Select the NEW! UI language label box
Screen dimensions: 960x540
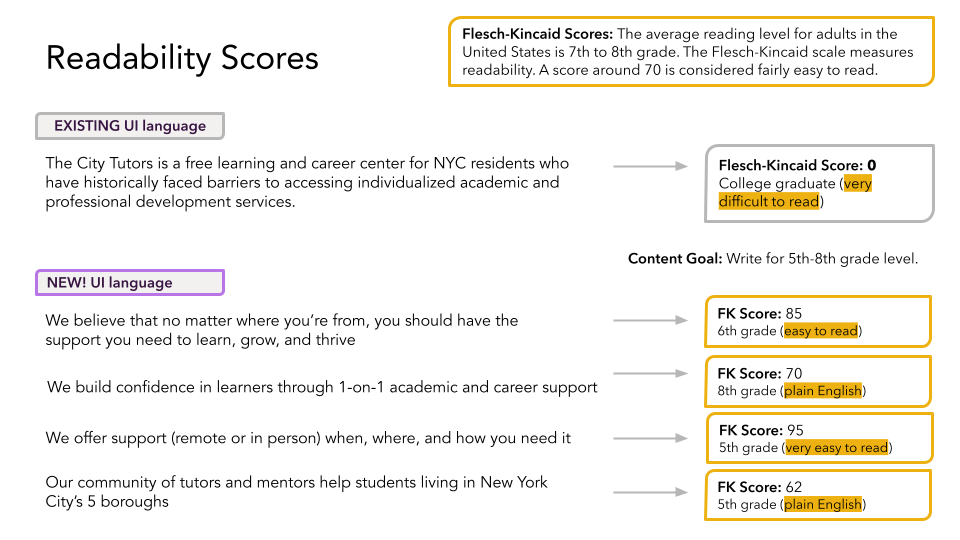coord(130,282)
